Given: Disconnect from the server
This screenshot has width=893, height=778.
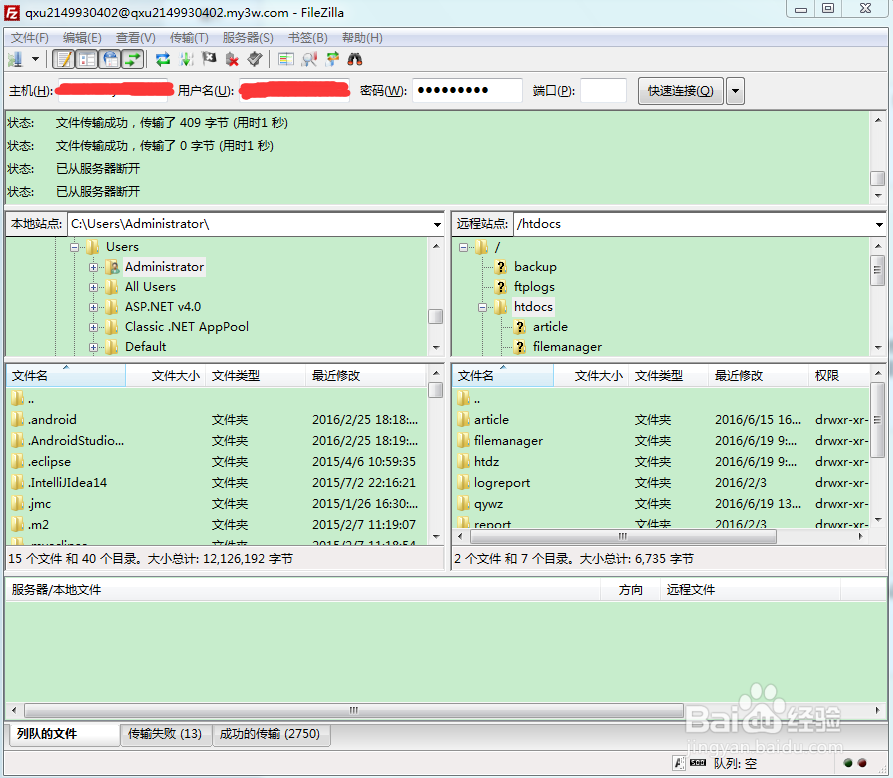Looking at the screenshot, I should (x=231, y=59).
